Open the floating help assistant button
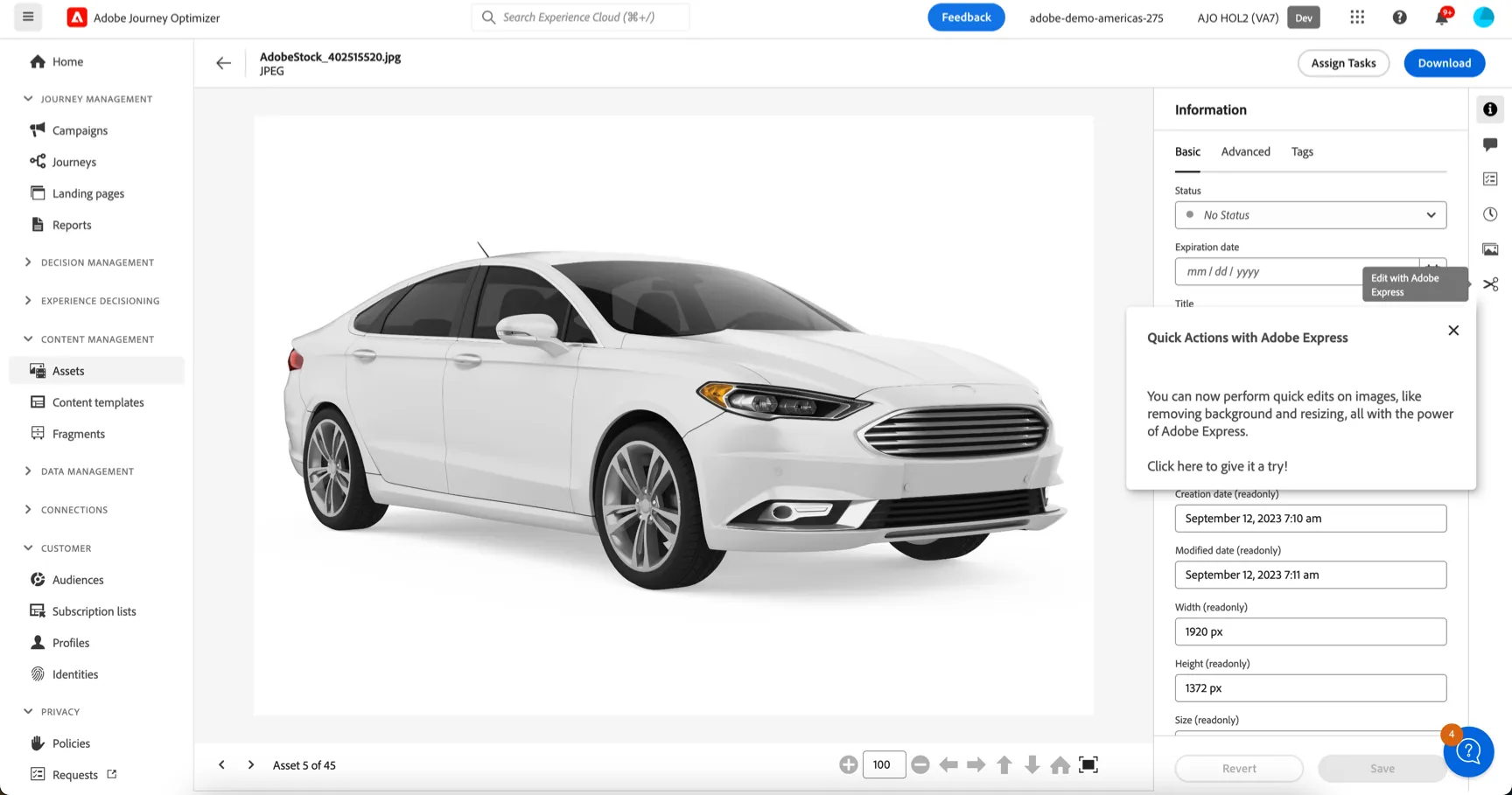 [1469, 751]
